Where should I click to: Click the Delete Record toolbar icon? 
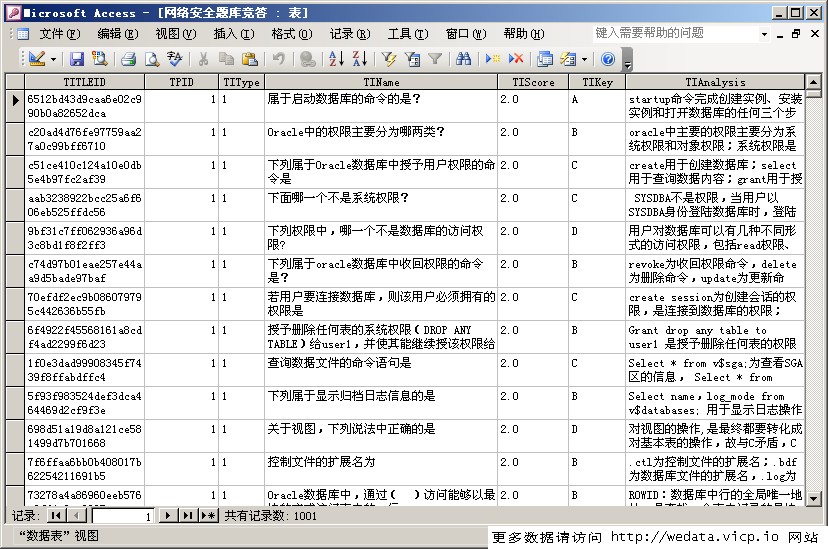pyautogui.click(x=516, y=59)
